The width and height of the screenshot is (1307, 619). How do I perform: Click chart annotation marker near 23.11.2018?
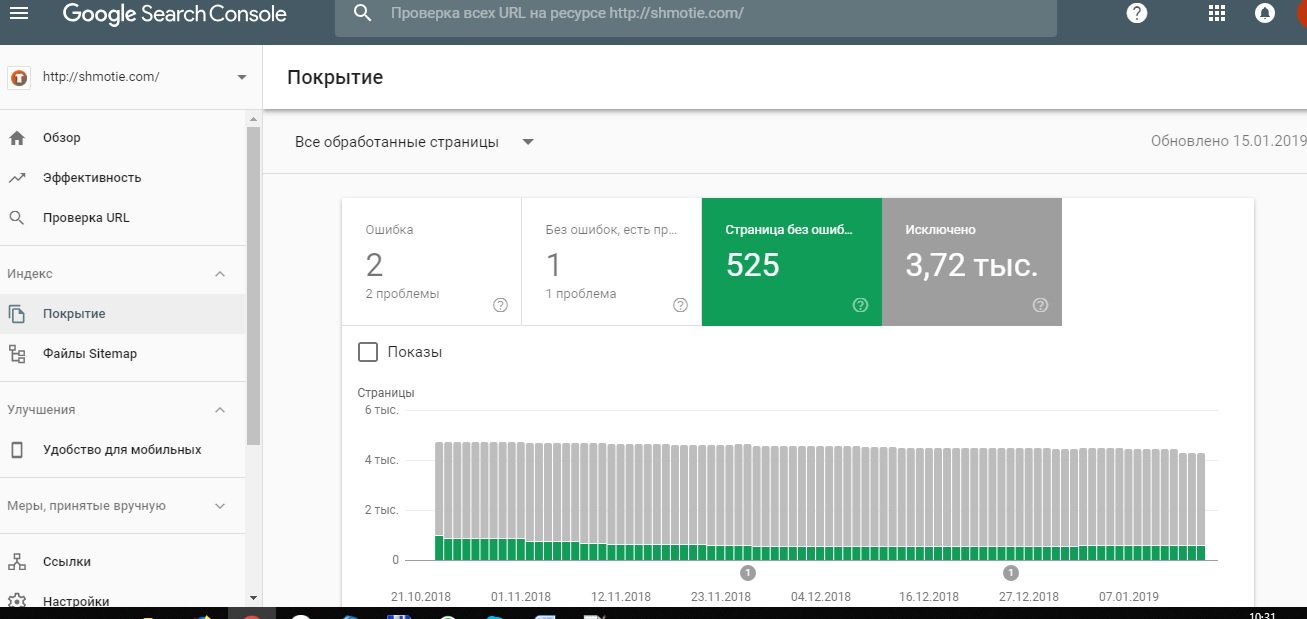click(748, 573)
